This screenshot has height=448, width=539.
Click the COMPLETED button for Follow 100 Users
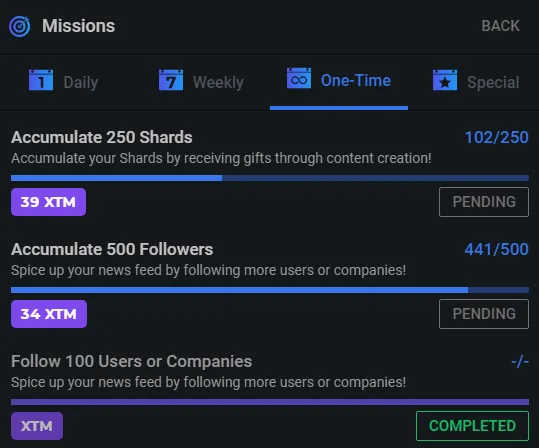point(472,426)
